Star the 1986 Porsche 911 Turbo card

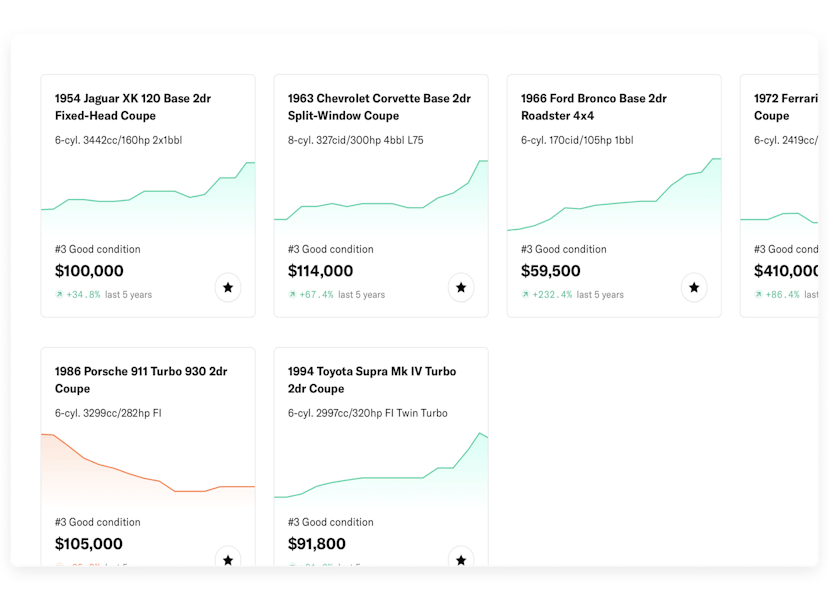click(228, 557)
